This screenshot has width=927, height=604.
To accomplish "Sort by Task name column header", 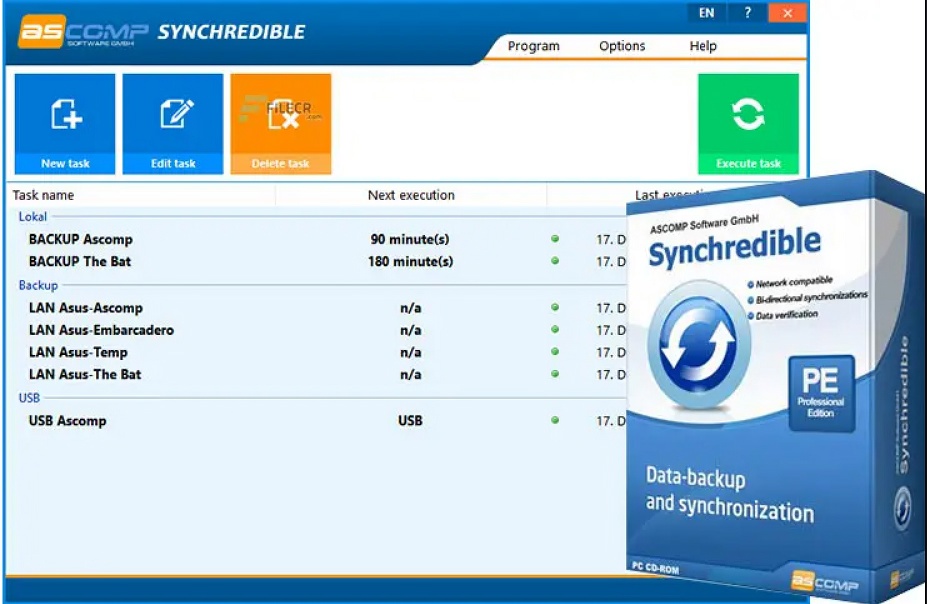I will point(43,195).
